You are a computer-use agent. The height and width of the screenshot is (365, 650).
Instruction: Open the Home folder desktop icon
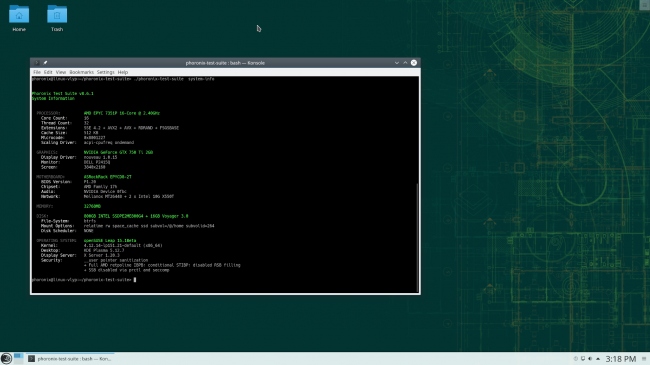point(19,18)
